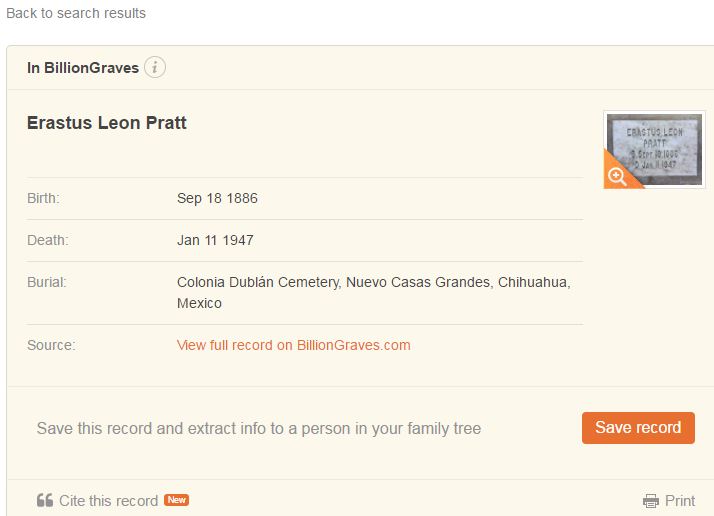Click the Print text link

tap(680, 501)
